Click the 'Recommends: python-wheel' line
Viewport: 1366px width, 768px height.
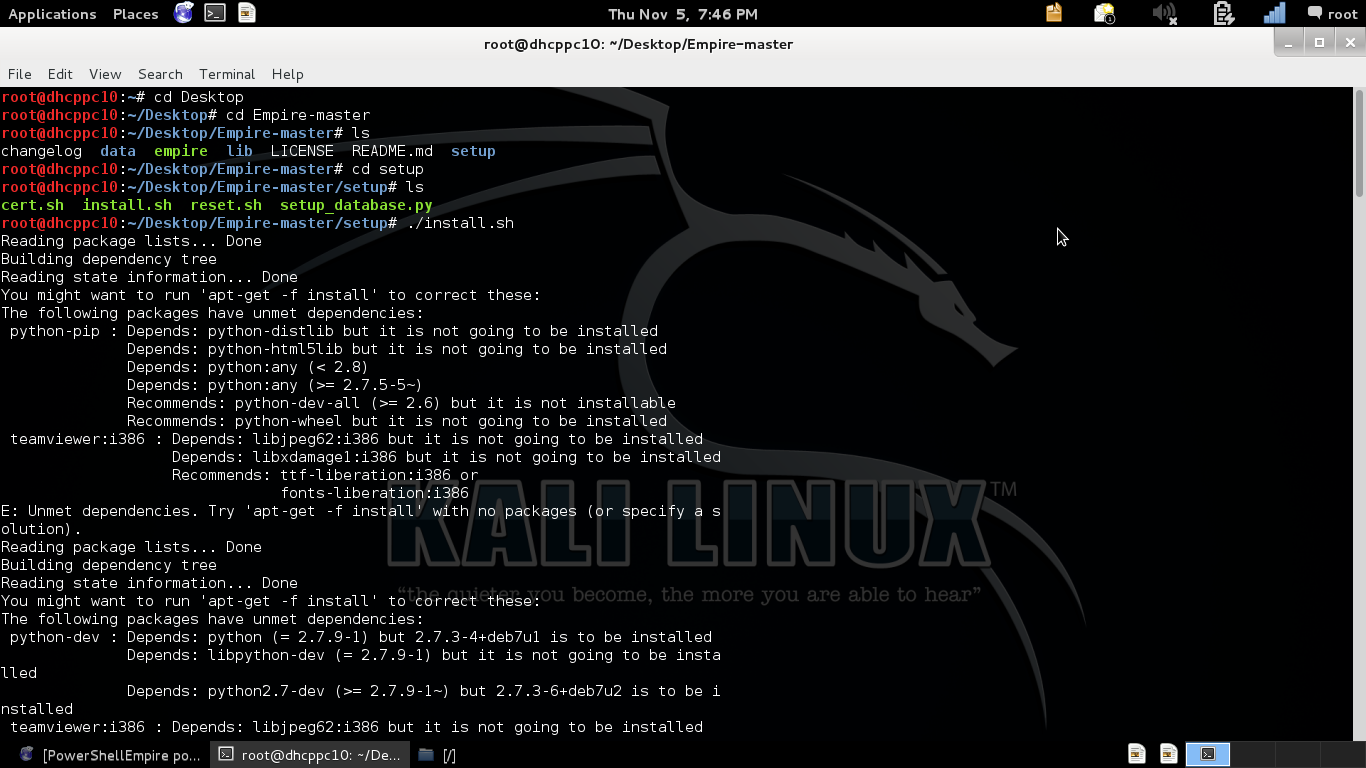tap(397, 421)
